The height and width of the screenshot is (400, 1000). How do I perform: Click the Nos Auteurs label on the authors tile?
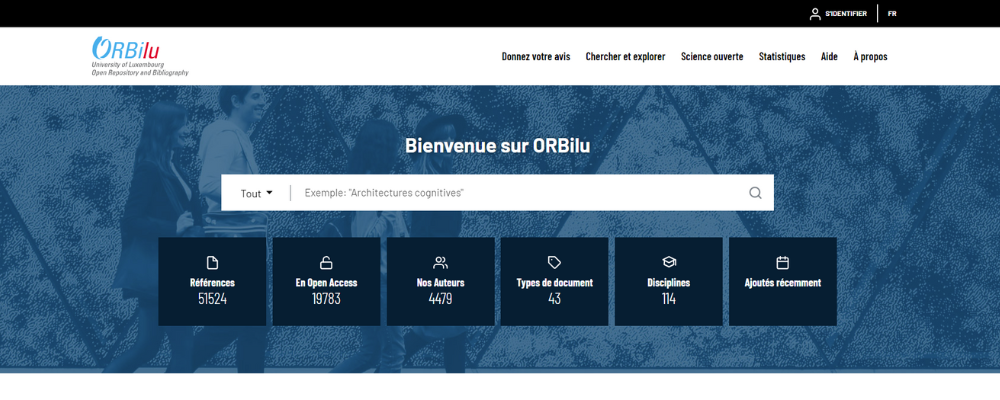[x=440, y=283]
